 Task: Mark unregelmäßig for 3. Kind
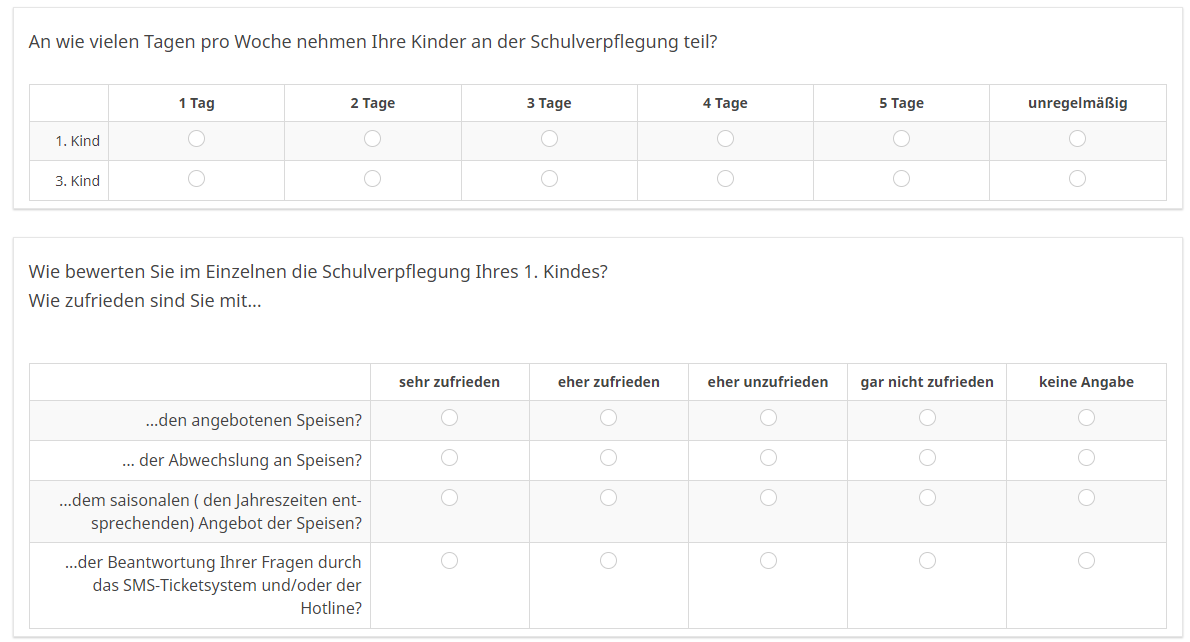[x=1077, y=179]
